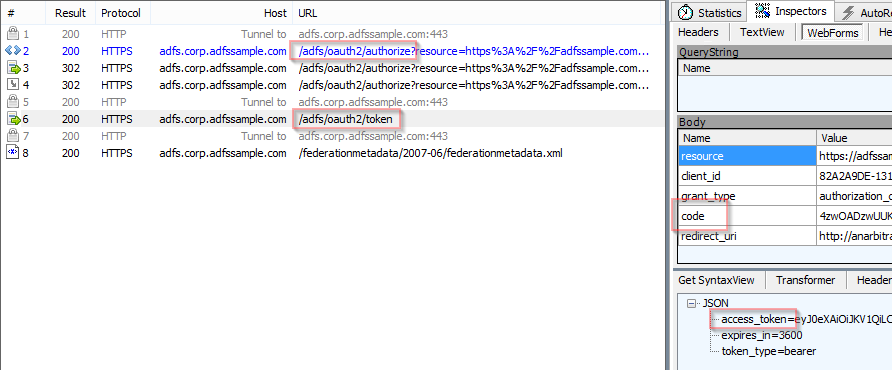Click the Protocol column header
Image resolution: width=892 pixels, height=370 pixels.
tap(121, 13)
